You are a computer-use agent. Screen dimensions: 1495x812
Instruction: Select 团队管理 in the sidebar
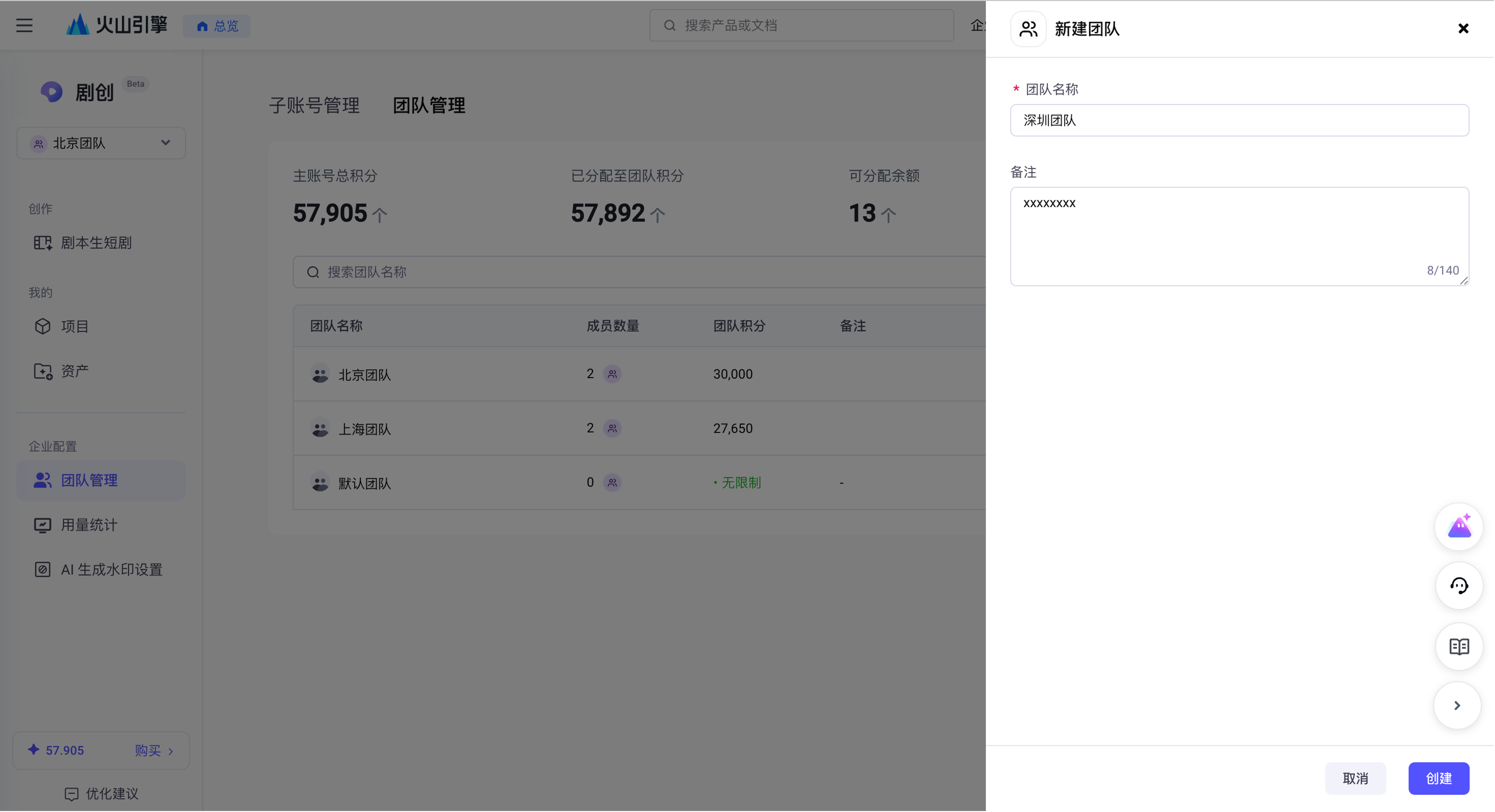(x=101, y=481)
